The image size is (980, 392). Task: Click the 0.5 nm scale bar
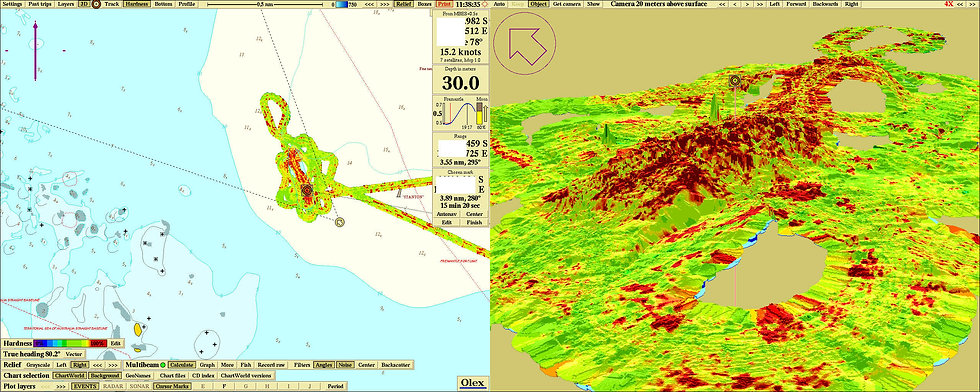coord(265,4)
